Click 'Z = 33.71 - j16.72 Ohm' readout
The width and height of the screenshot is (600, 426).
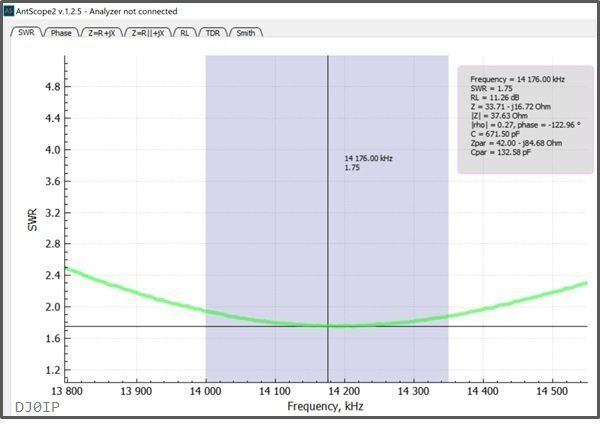click(x=510, y=107)
